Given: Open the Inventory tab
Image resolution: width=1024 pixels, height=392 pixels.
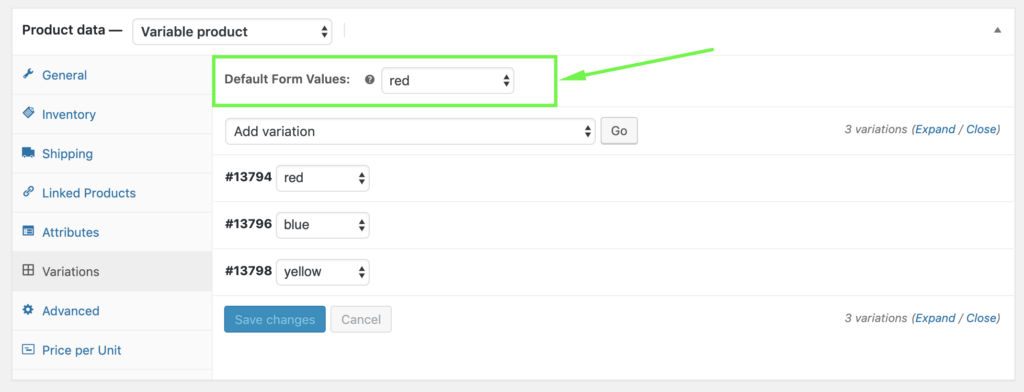Looking at the screenshot, I should [69, 114].
